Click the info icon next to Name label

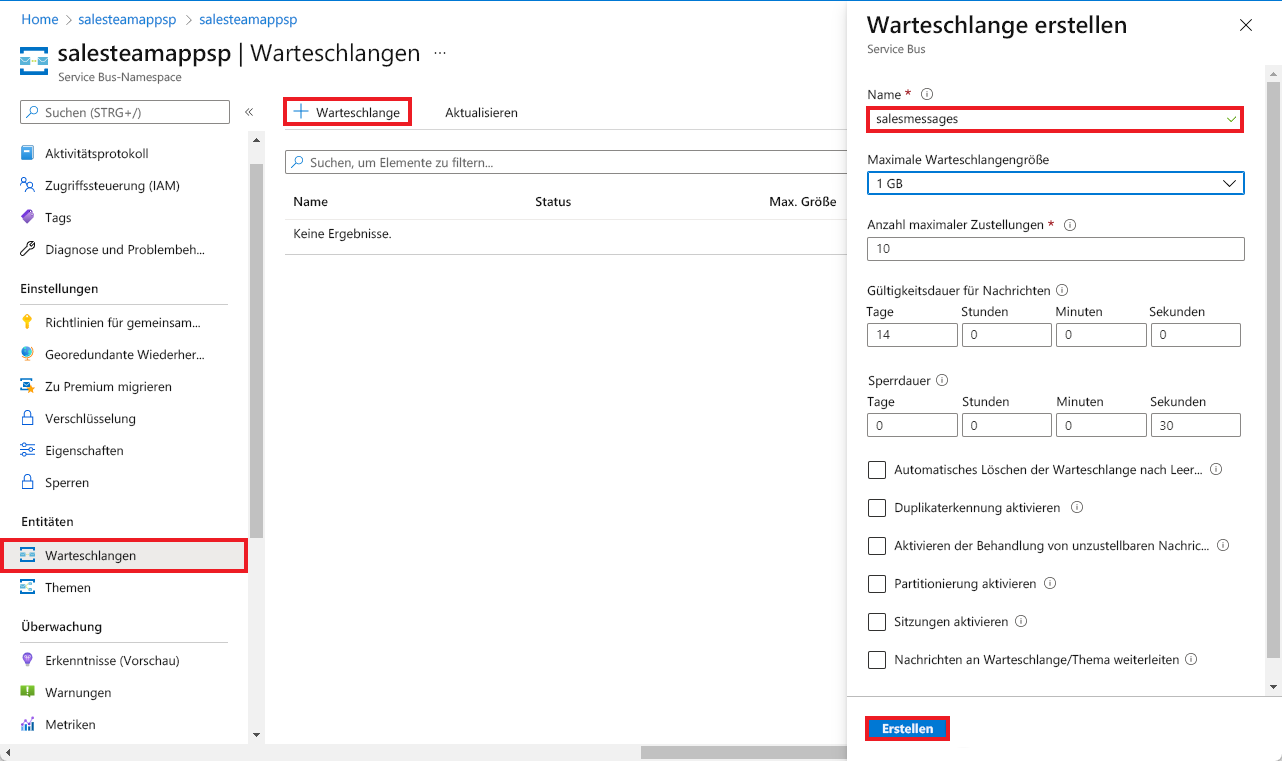pos(926,94)
